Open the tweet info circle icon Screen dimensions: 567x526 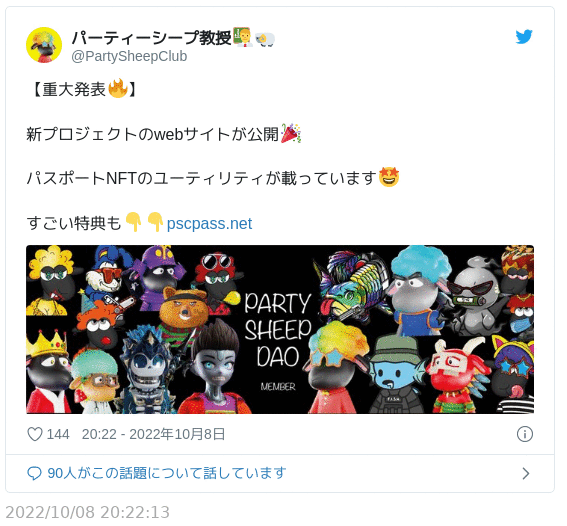(x=524, y=434)
